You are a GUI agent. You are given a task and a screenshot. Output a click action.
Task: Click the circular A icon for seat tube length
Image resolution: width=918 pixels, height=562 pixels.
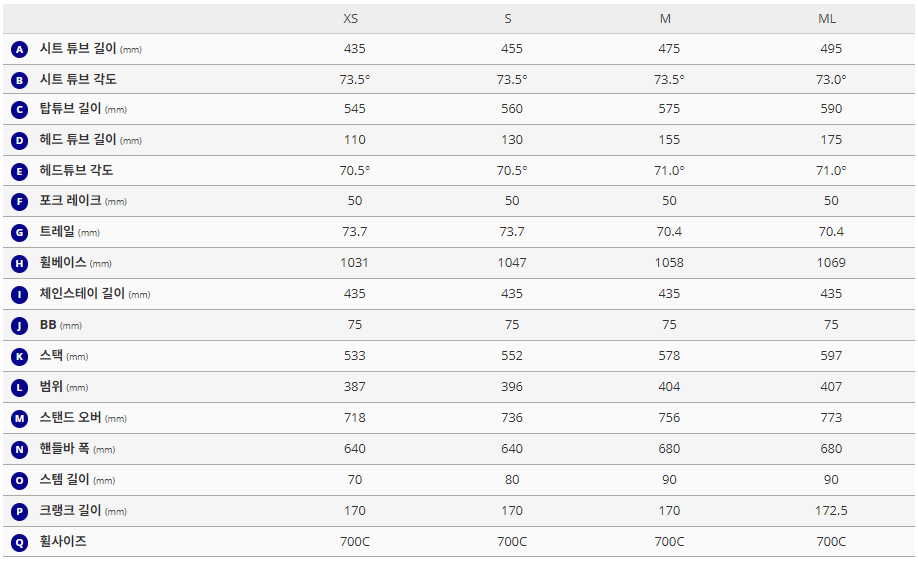click(x=19, y=49)
